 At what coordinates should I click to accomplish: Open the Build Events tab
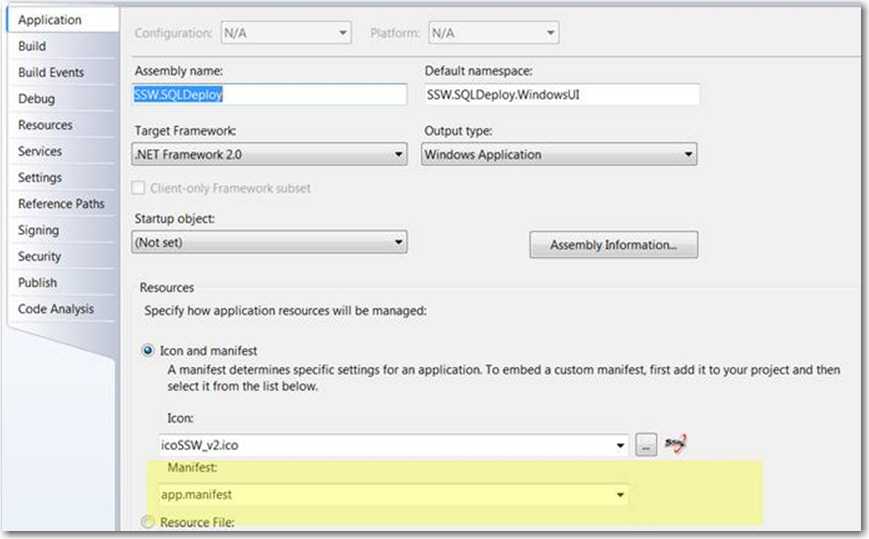coord(51,72)
